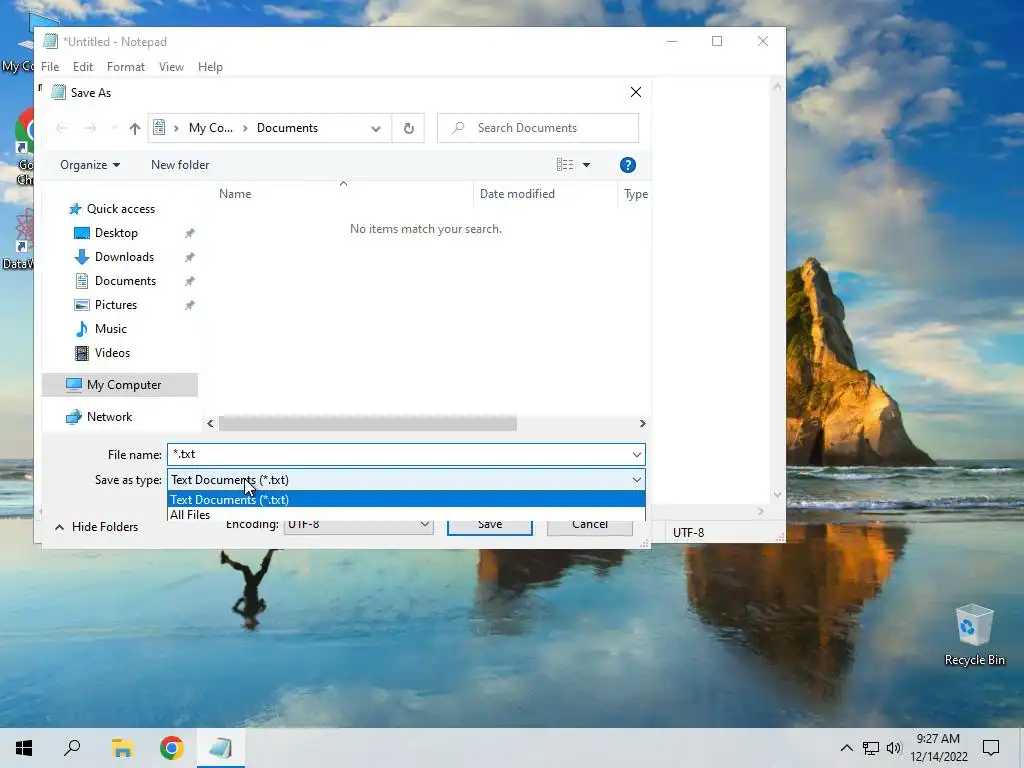1024x768 pixels.
Task: Launch Google Chrome from the taskbar
Action: 172,748
